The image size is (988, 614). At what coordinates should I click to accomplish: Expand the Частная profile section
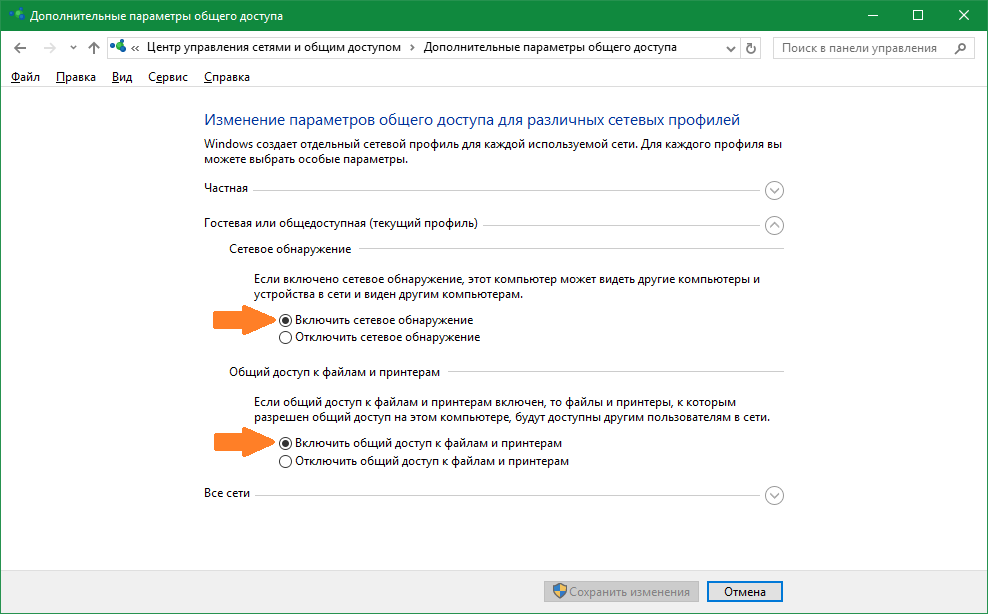(773, 190)
